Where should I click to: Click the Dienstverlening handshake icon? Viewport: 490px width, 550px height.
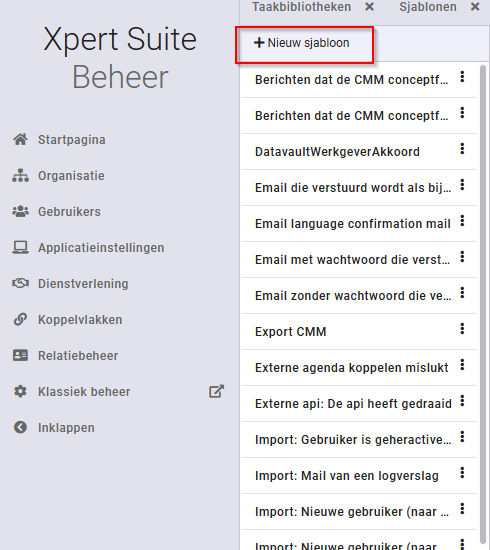pyautogui.click(x=20, y=283)
